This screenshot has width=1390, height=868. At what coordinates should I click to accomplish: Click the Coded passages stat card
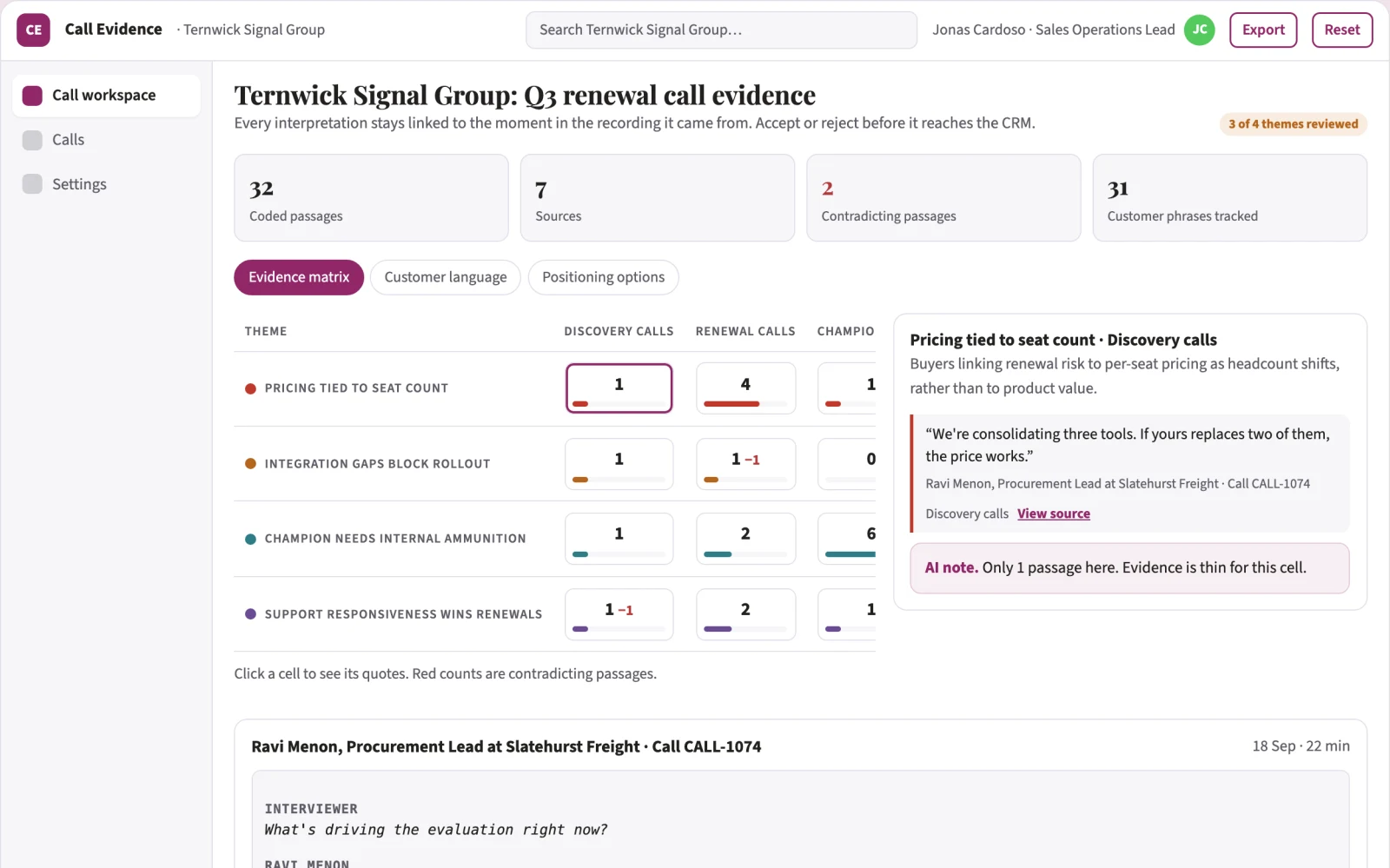click(371, 198)
